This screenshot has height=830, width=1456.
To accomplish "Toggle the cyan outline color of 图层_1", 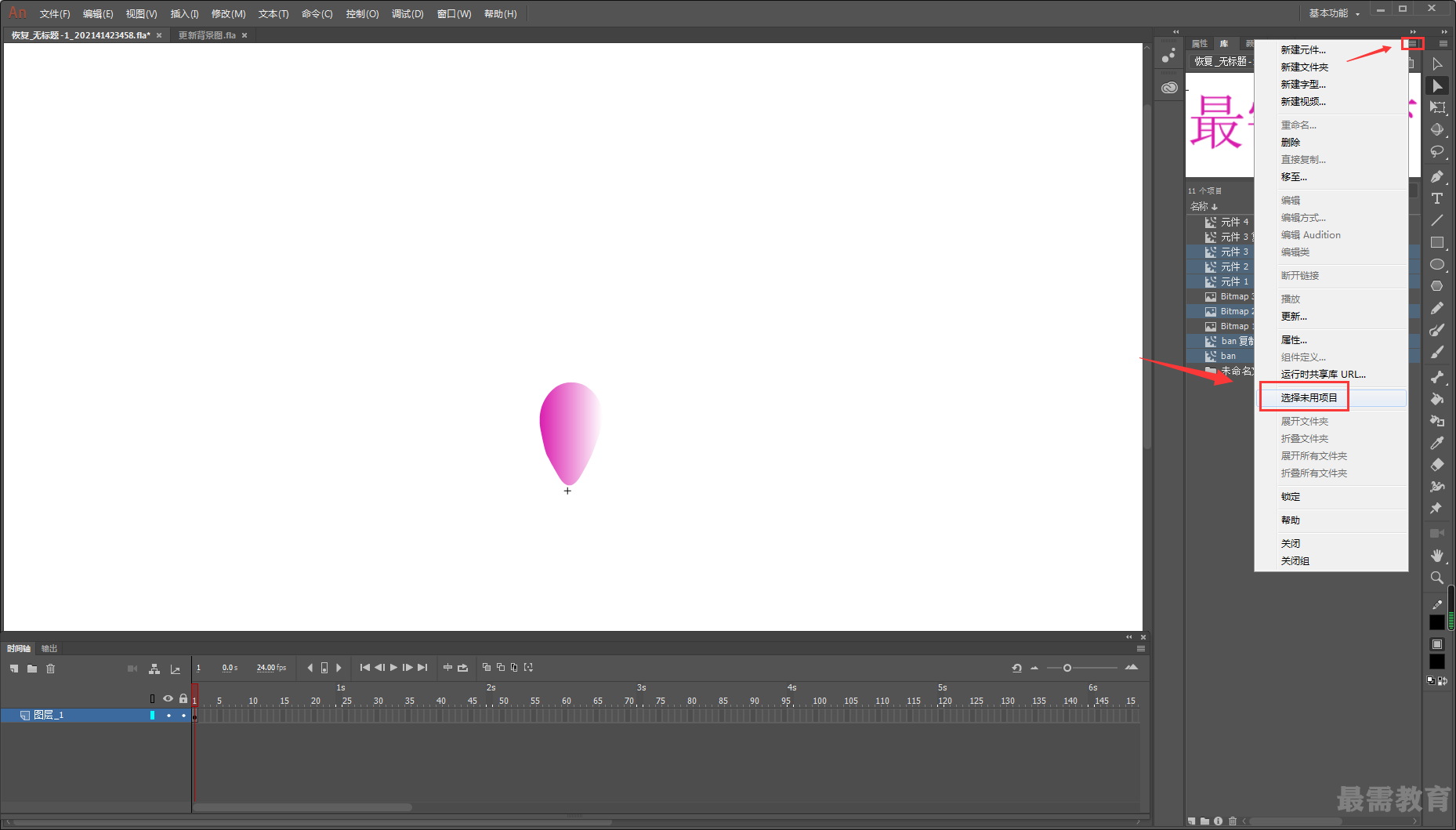I will coord(152,716).
